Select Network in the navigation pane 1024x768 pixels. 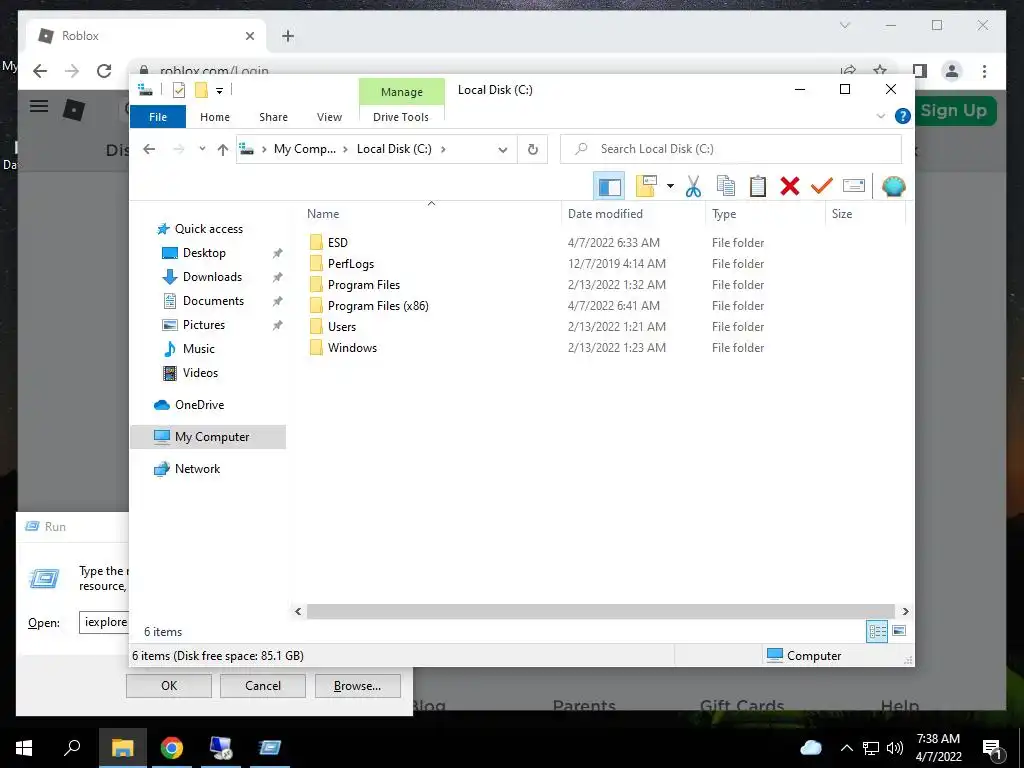(x=197, y=469)
